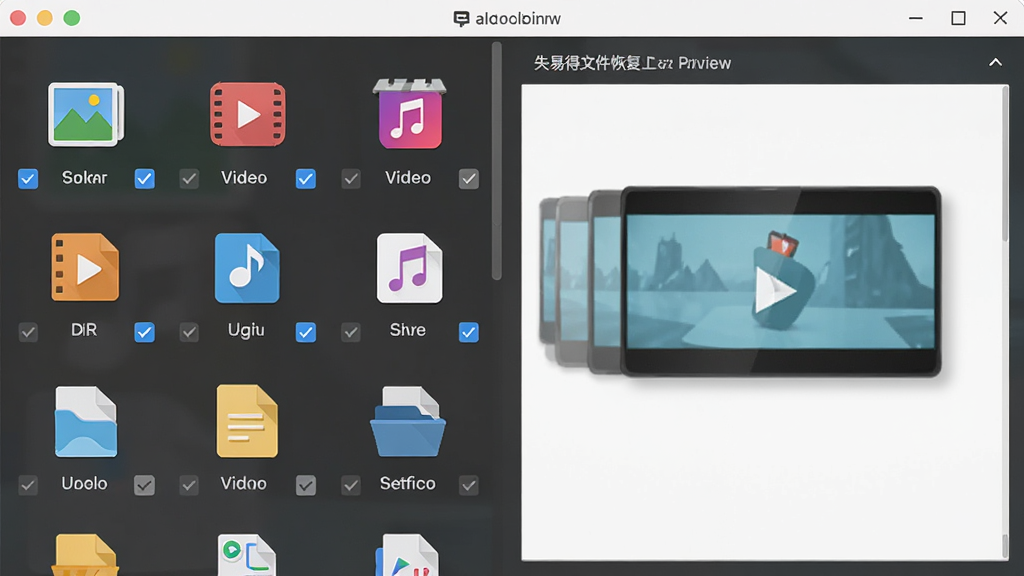Click the "Shre" label

pos(408,330)
